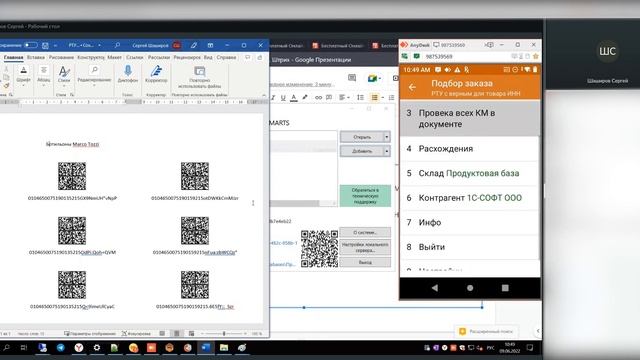Open the Ссылки ribbon tab
This screenshot has height=360, width=640.
pyautogui.click(x=135, y=58)
